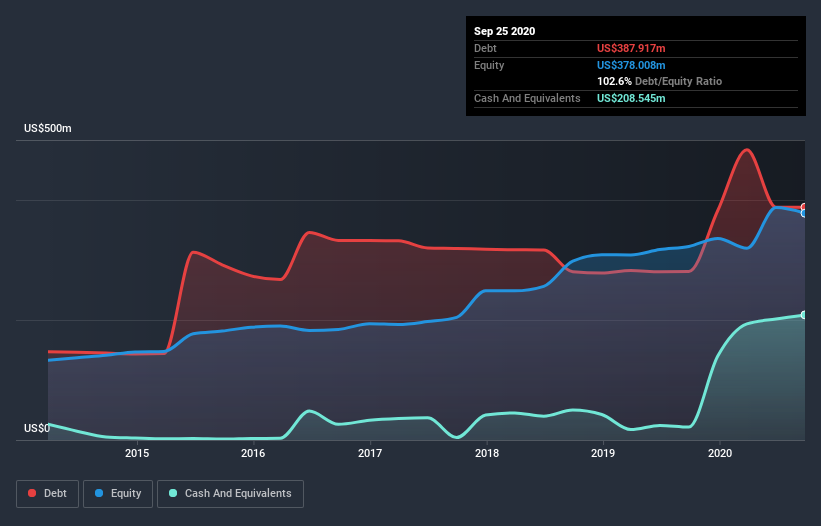
Task: Click the 2016 x-axis label
Action: click(253, 453)
